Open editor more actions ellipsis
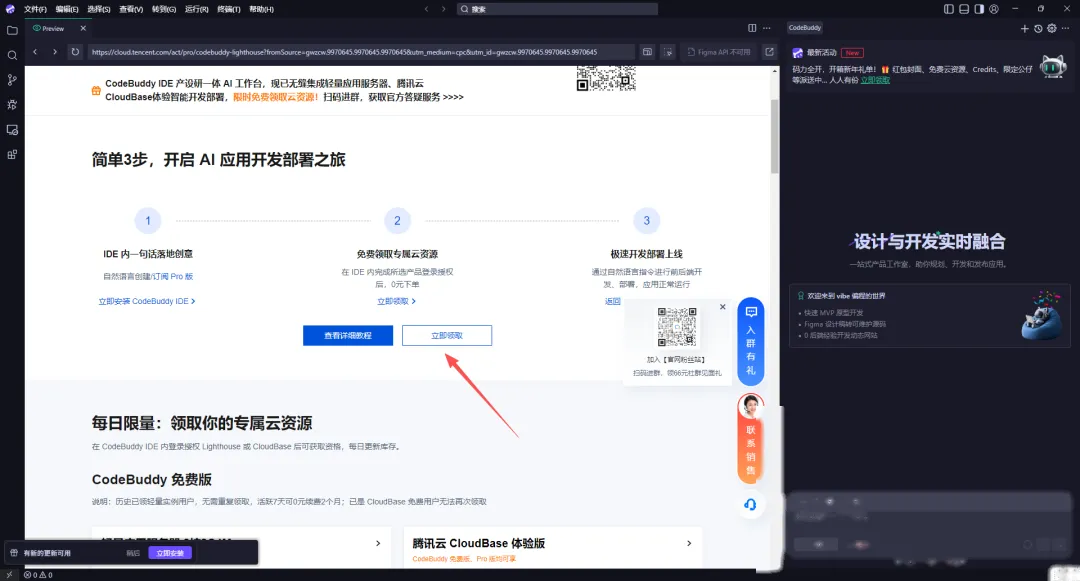 (767, 28)
